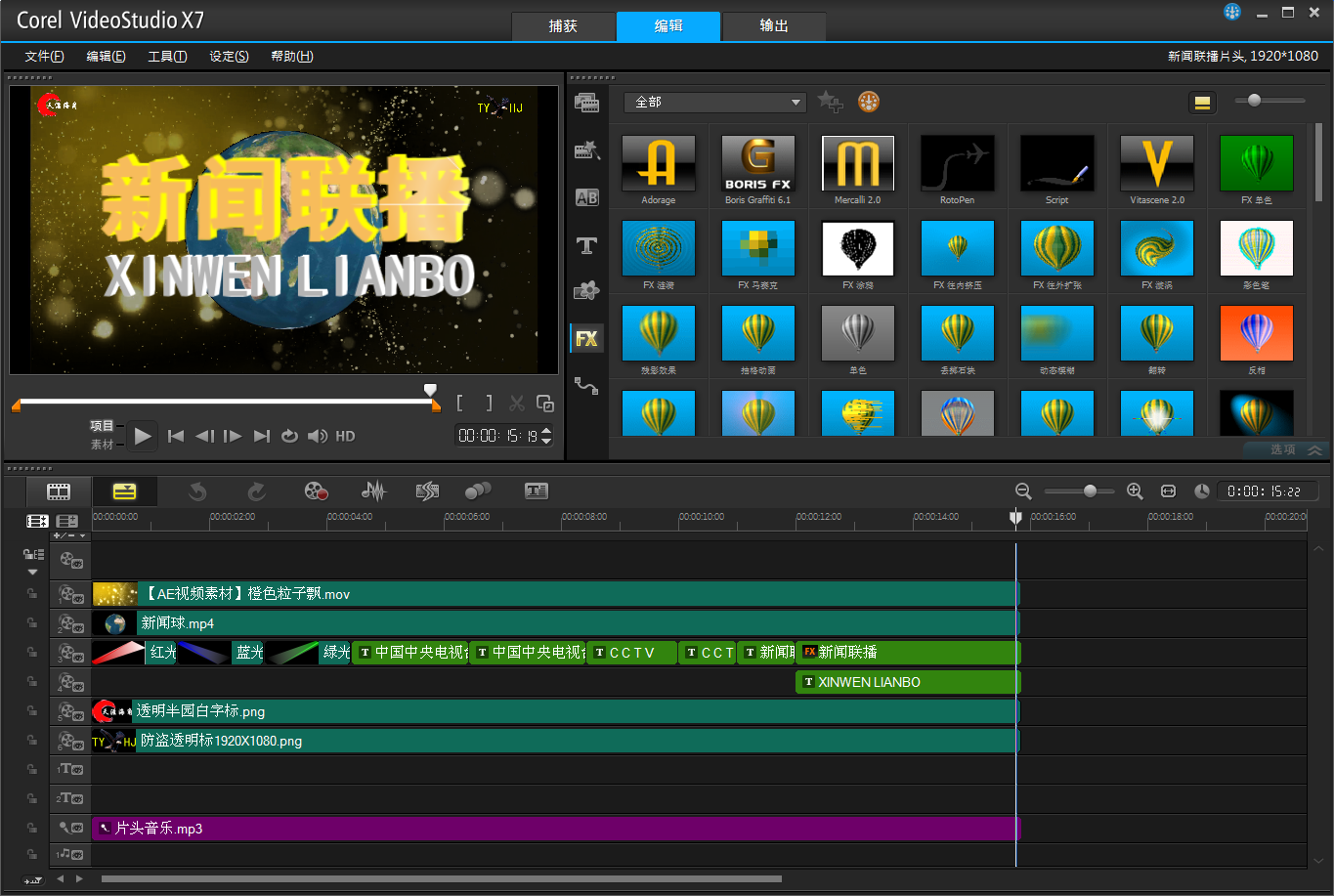Adjust the library thumbnail size slider

[x=1255, y=100]
